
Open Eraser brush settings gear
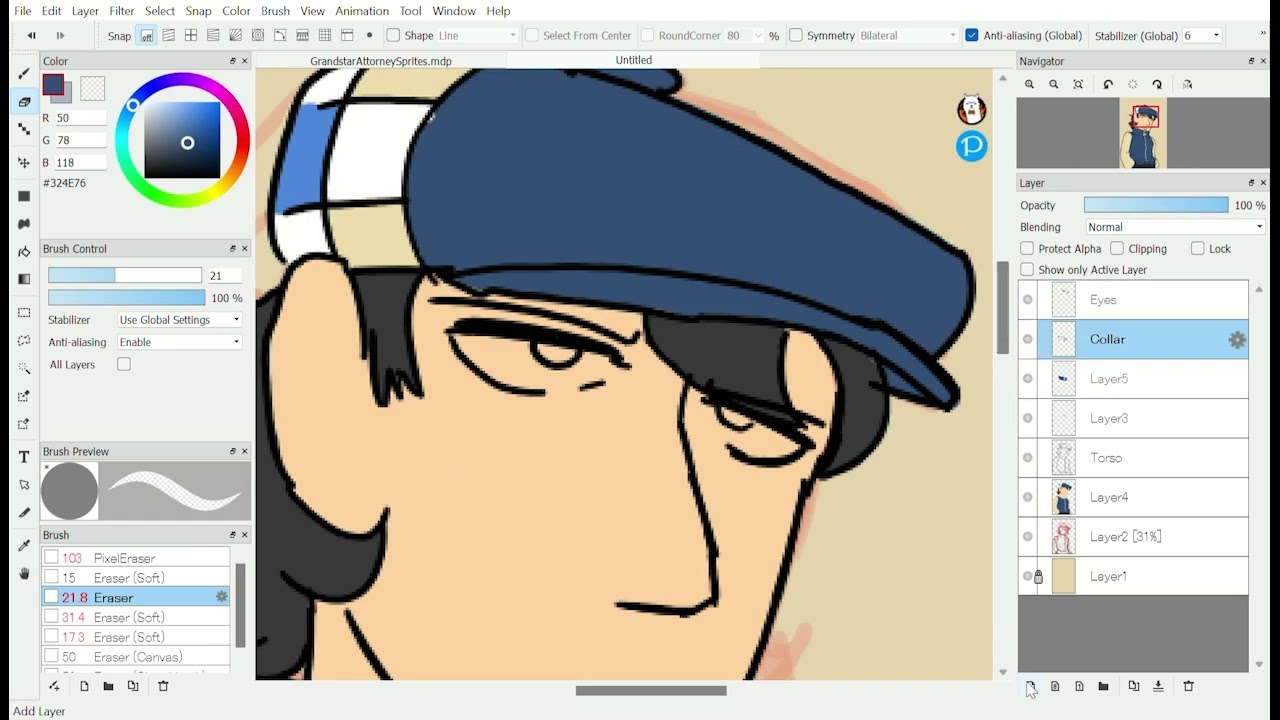click(x=221, y=597)
